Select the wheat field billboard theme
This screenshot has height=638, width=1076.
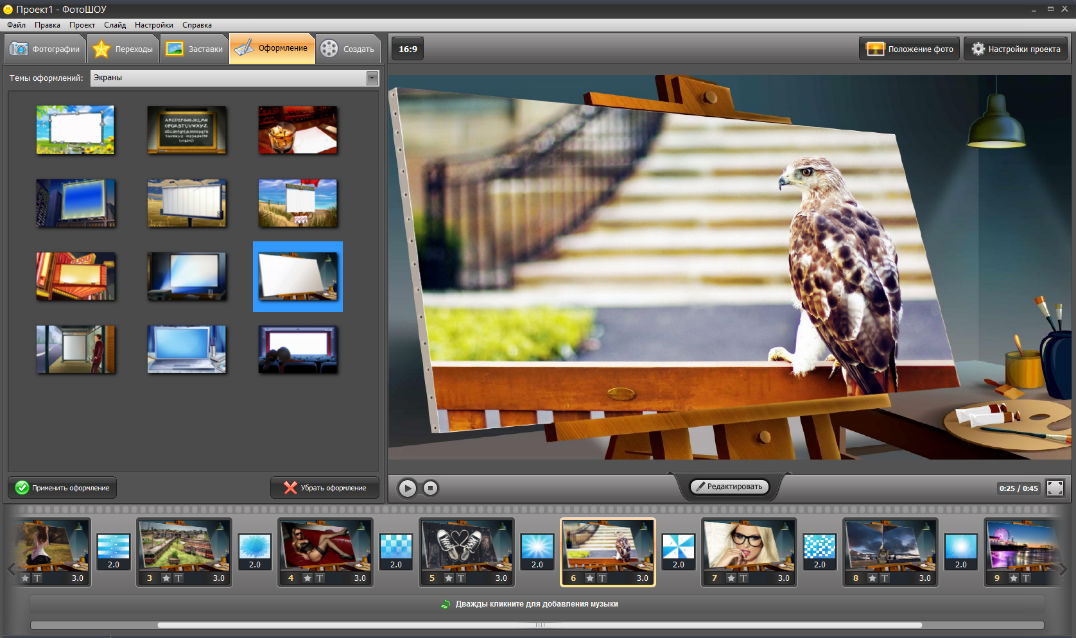pyautogui.click(x=187, y=203)
